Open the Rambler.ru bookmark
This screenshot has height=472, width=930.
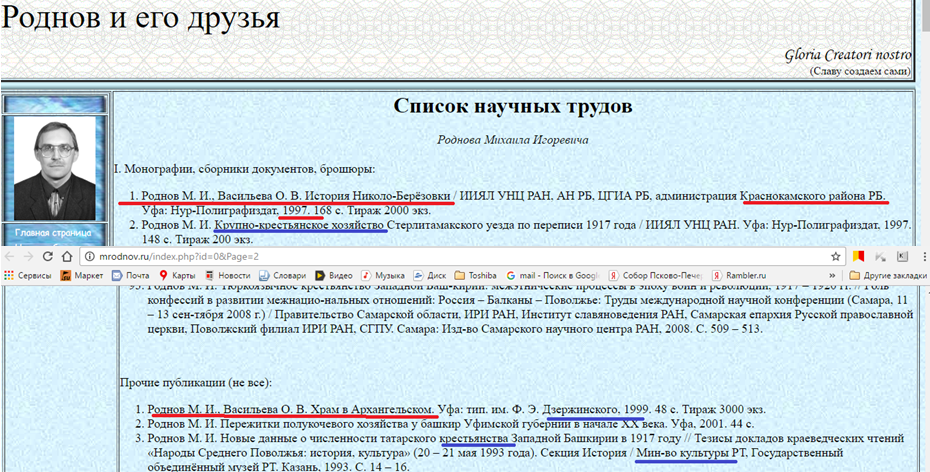click(x=740, y=276)
